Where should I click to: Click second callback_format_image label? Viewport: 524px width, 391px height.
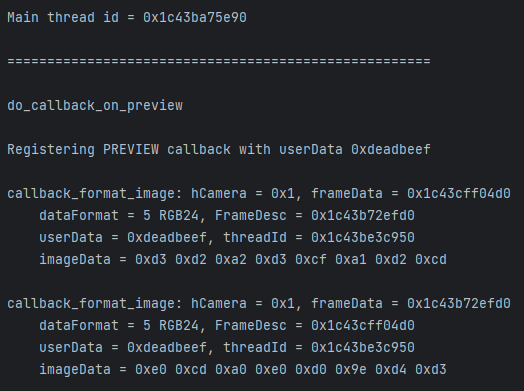95,304
